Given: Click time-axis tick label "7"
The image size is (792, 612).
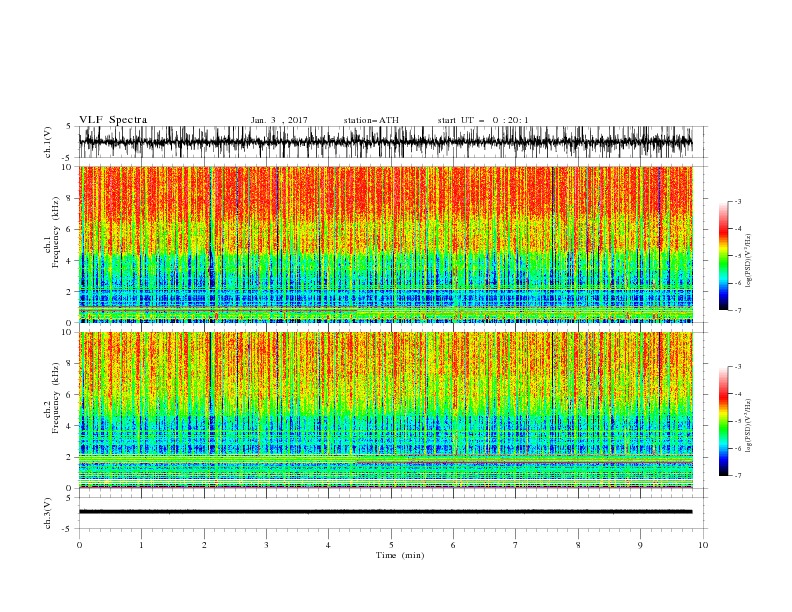Looking at the screenshot, I should tap(516, 545).
